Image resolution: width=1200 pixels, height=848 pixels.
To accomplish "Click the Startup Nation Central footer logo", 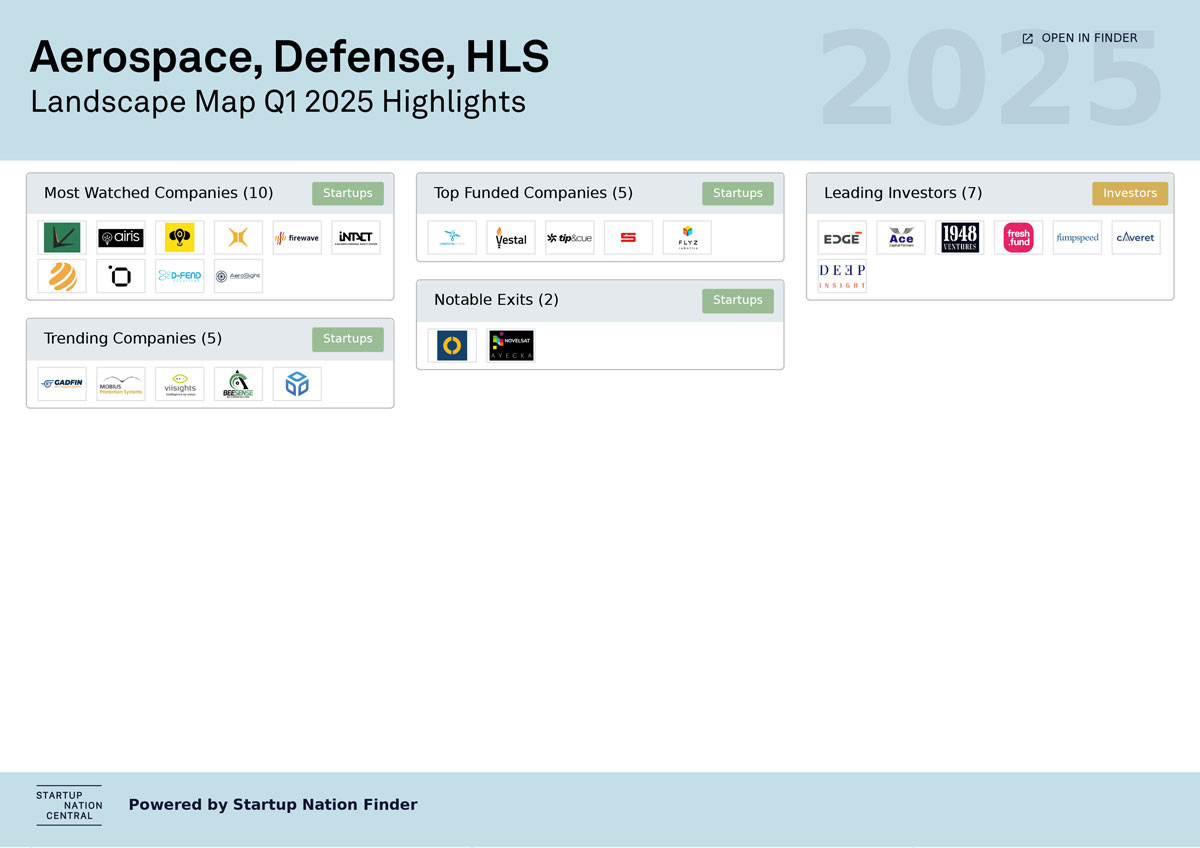I will pyautogui.click(x=69, y=805).
